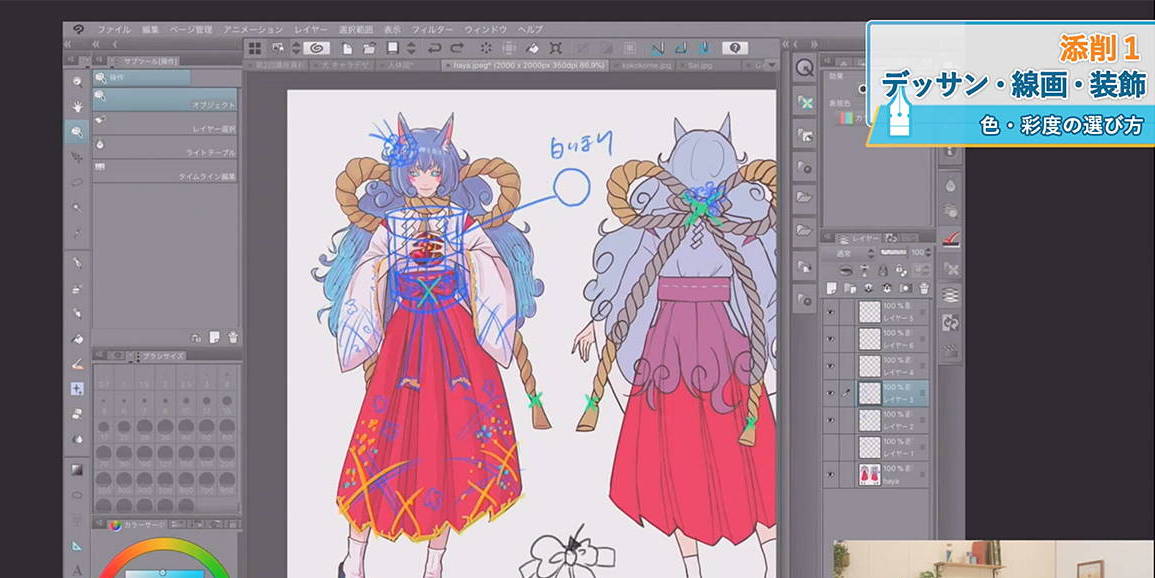Click the Delete layer trash icon in layer panel
The width and height of the screenshot is (1155, 578).
pyautogui.click(x=924, y=288)
